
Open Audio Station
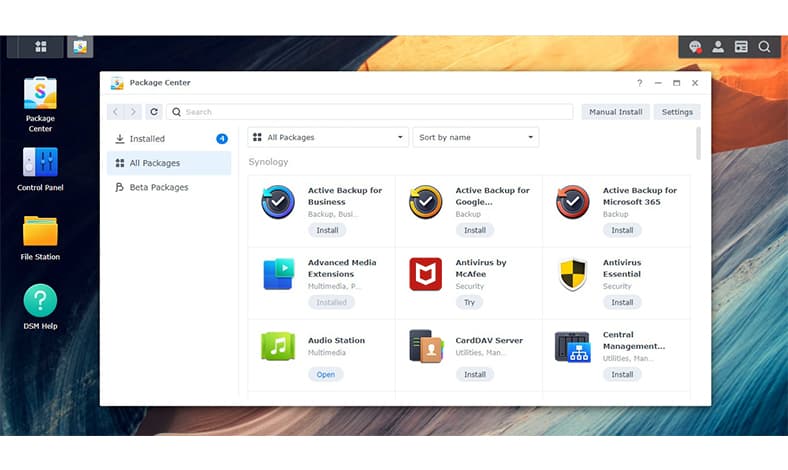326,374
